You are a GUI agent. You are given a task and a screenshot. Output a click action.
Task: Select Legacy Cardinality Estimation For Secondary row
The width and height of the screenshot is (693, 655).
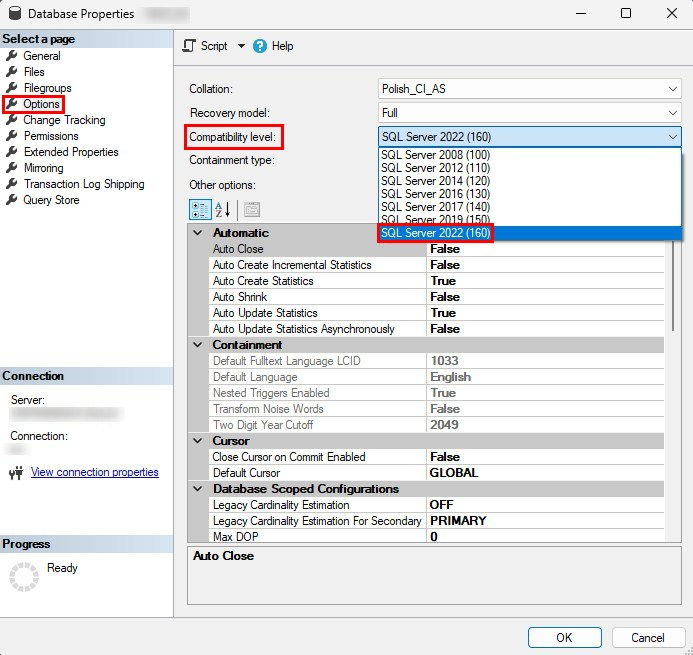[x=436, y=521]
